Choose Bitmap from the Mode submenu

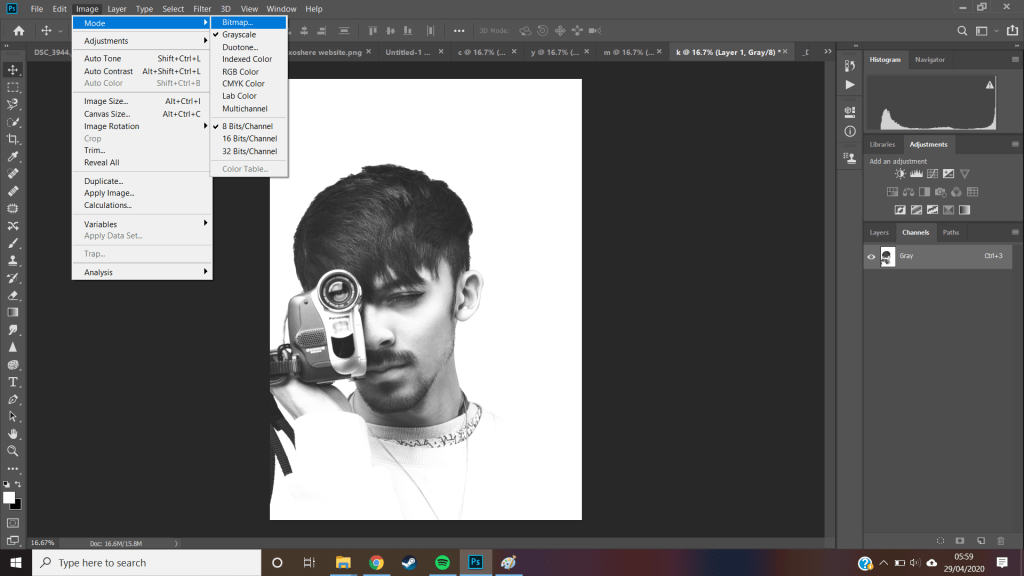point(238,22)
